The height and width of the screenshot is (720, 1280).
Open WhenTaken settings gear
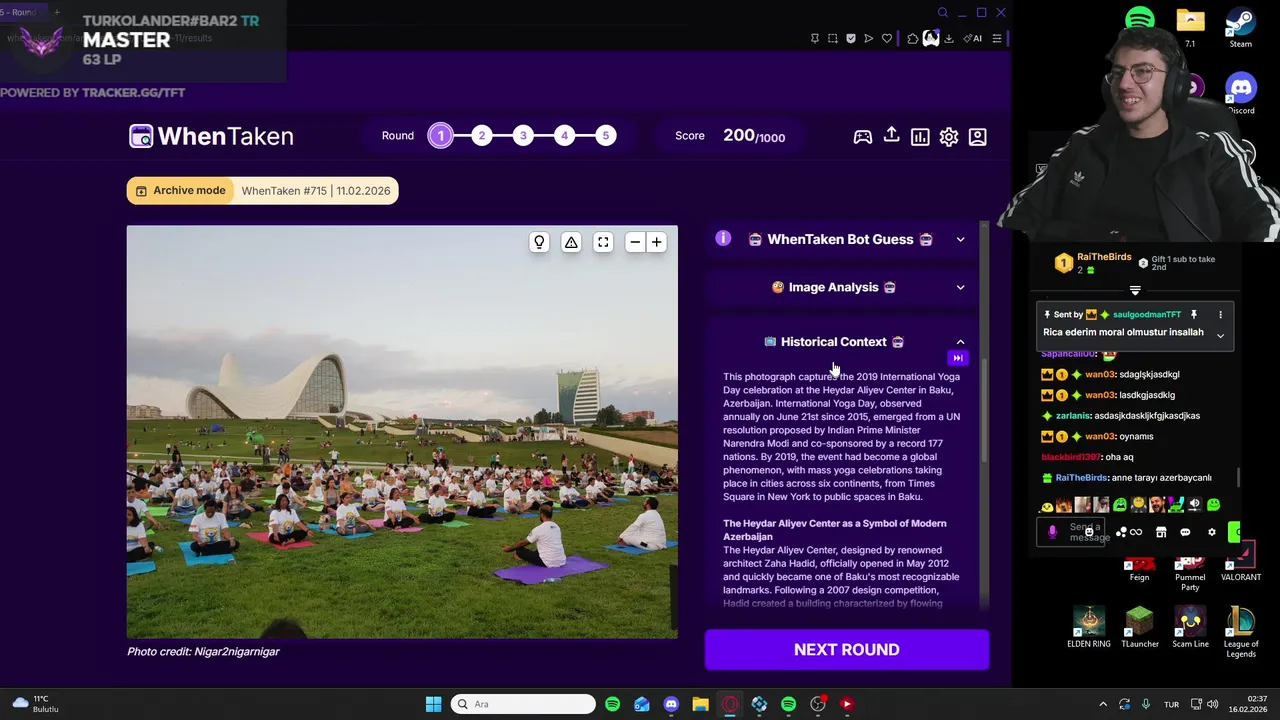click(949, 137)
